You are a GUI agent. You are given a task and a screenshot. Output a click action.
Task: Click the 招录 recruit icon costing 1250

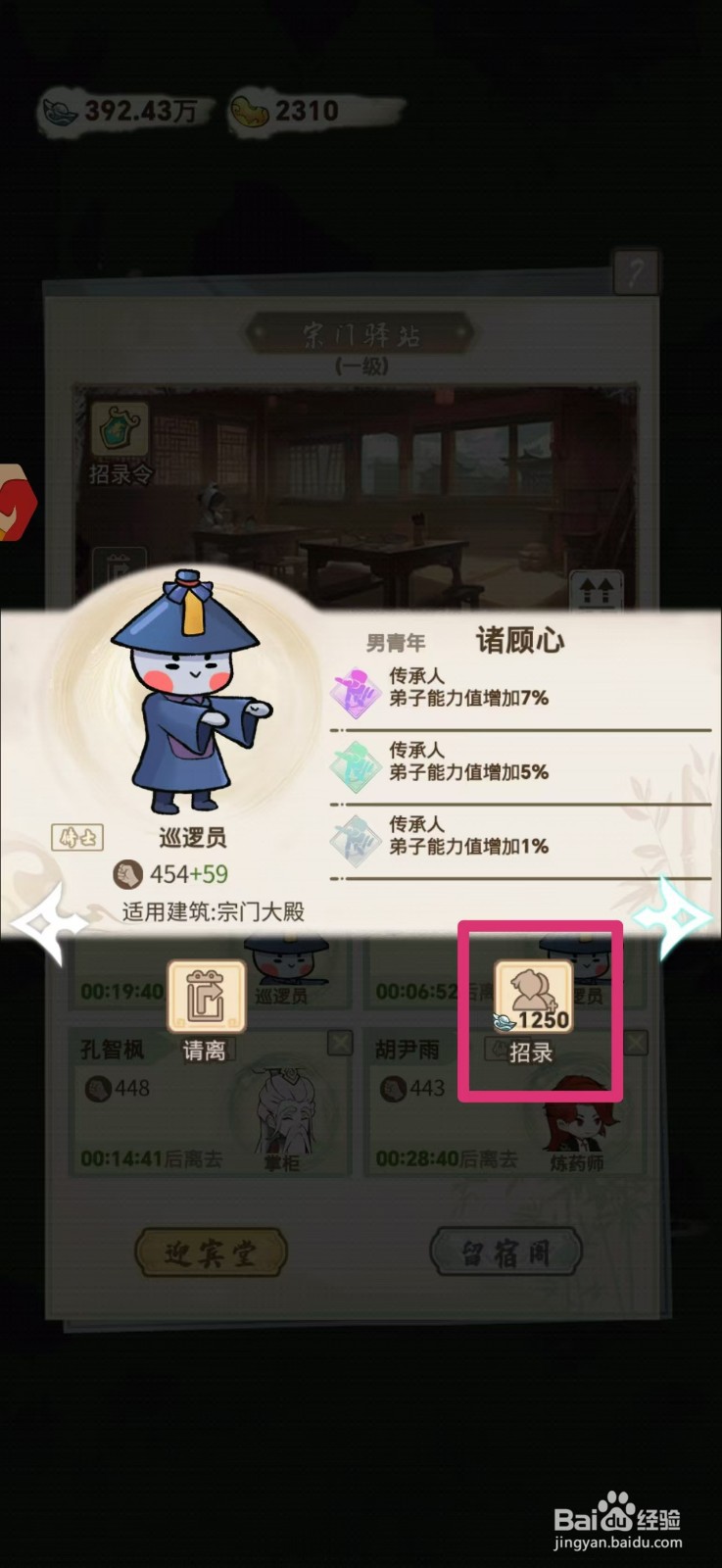[x=533, y=998]
